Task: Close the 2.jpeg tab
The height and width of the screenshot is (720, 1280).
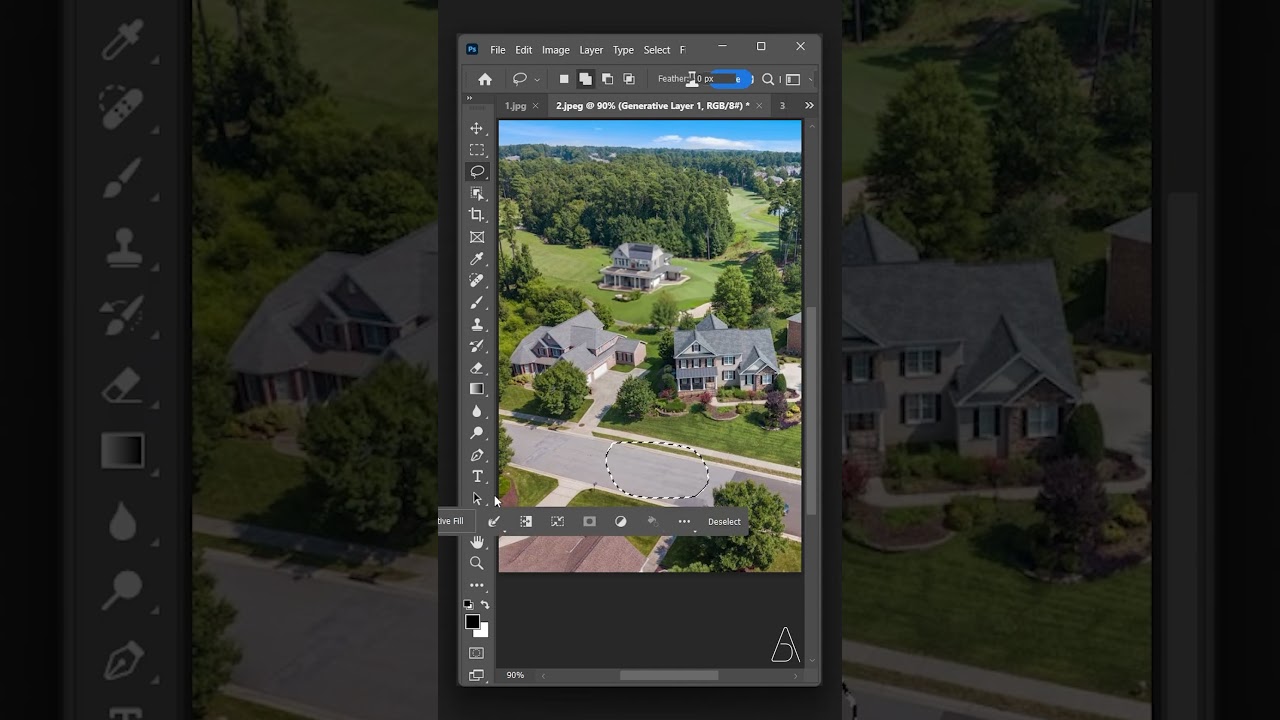Action: click(759, 105)
